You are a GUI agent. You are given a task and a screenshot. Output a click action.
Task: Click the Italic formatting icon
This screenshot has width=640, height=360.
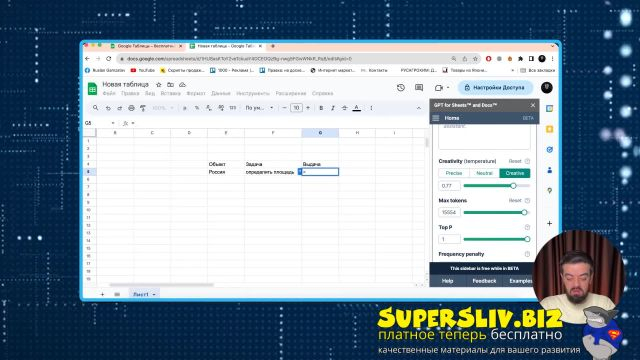pos(333,108)
